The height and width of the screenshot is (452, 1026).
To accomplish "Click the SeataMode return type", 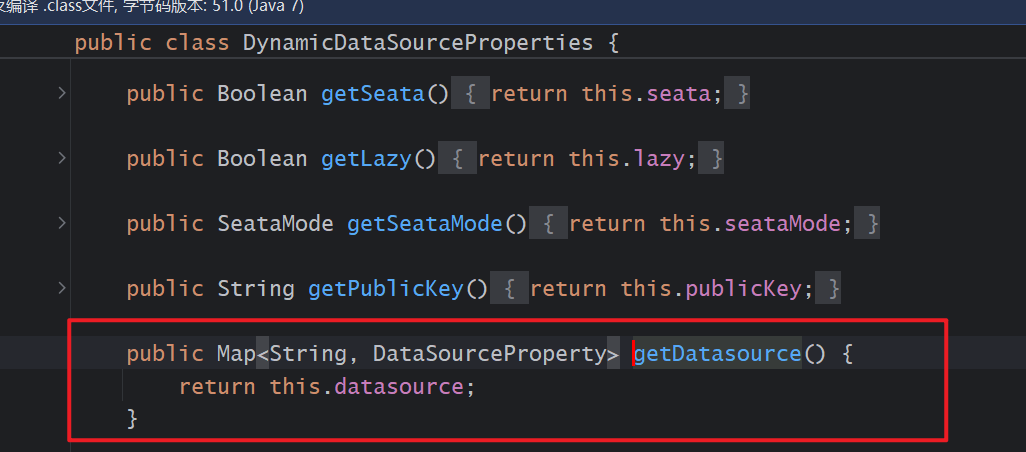I will coord(275,224).
